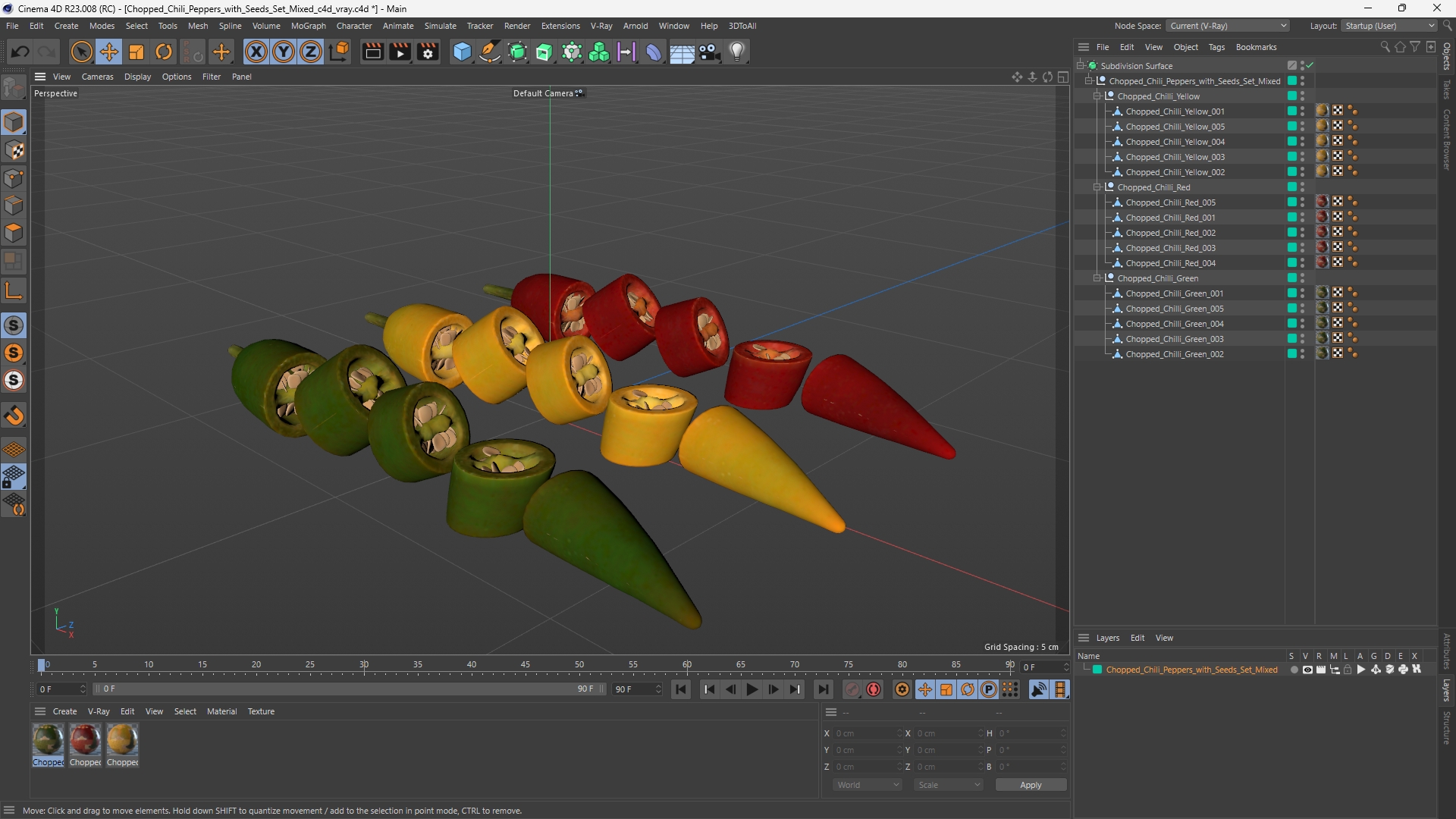Click the Render View clapperboard icon
1456x819 pixels.
point(372,52)
